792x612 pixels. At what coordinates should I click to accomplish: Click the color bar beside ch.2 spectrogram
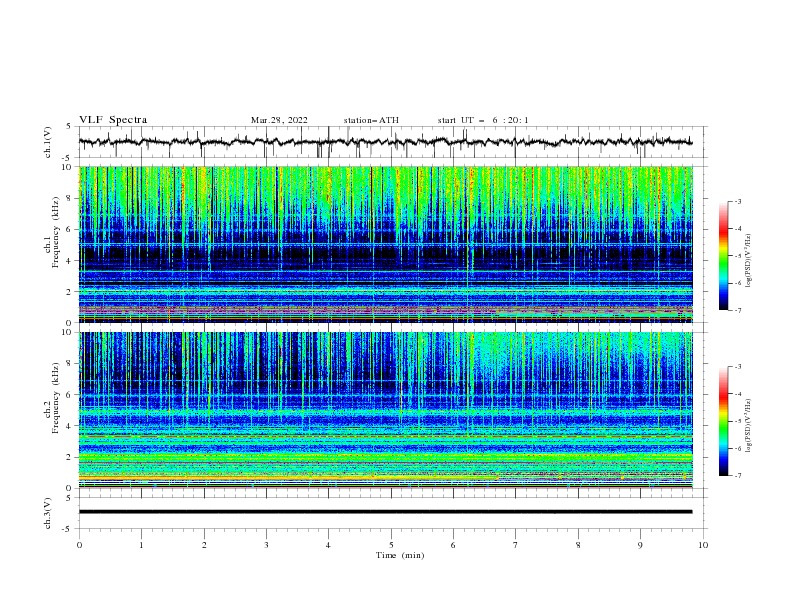pyautogui.click(x=723, y=421)
